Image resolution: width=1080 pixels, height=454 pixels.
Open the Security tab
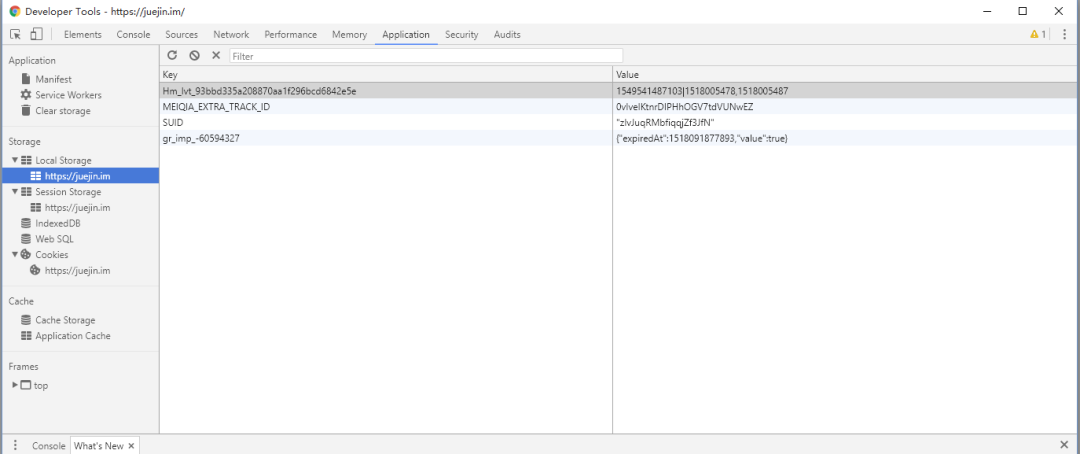tap(461, 34)
